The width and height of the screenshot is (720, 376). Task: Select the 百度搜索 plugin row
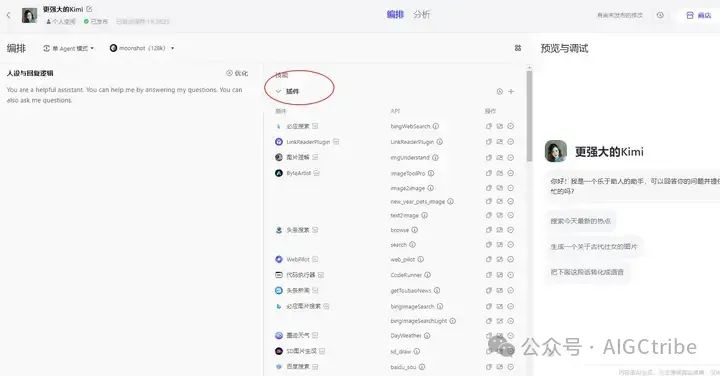click(x=297, y=367)
